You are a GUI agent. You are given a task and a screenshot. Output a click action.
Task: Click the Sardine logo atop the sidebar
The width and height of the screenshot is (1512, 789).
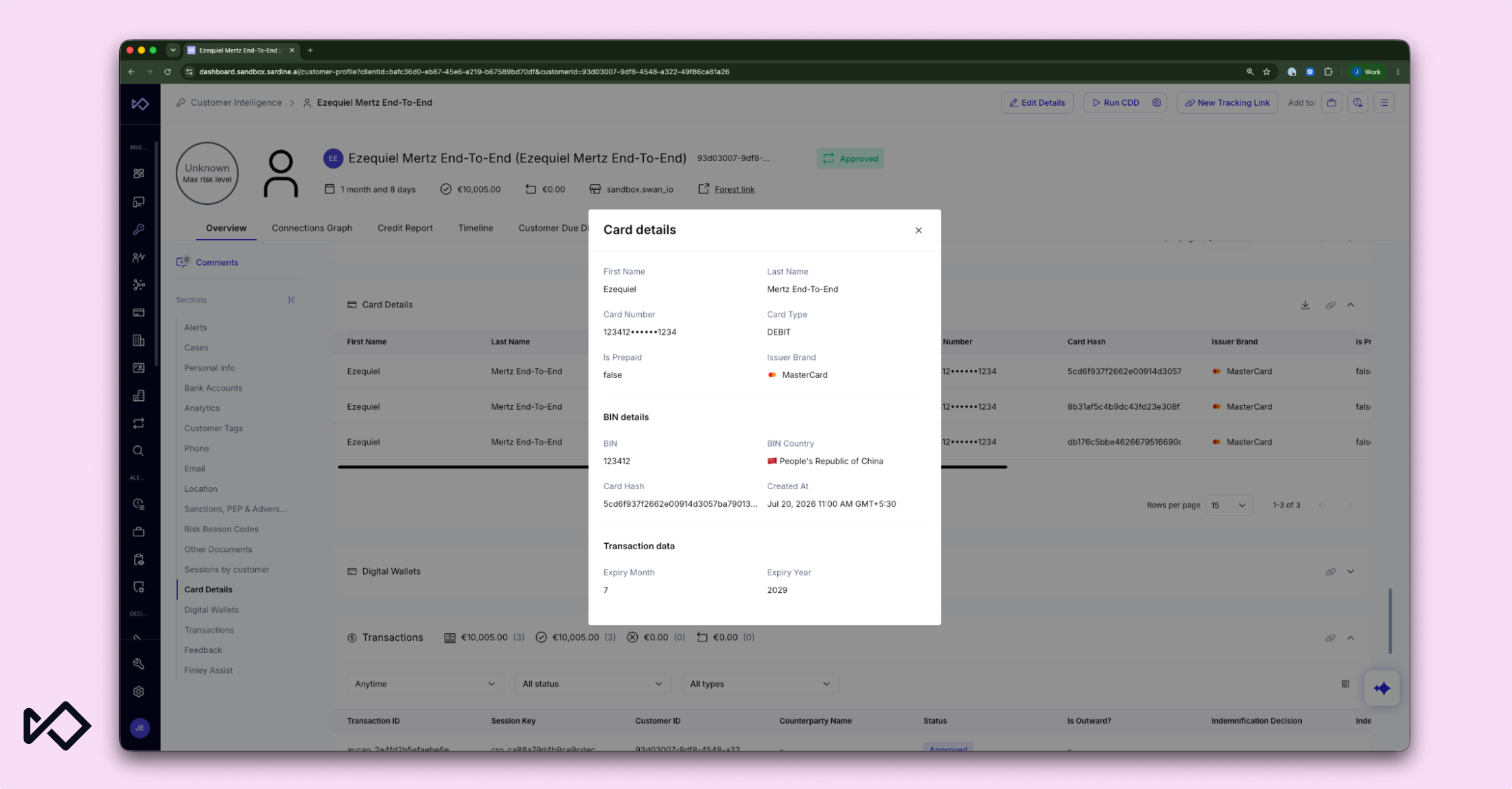(140, 103)
